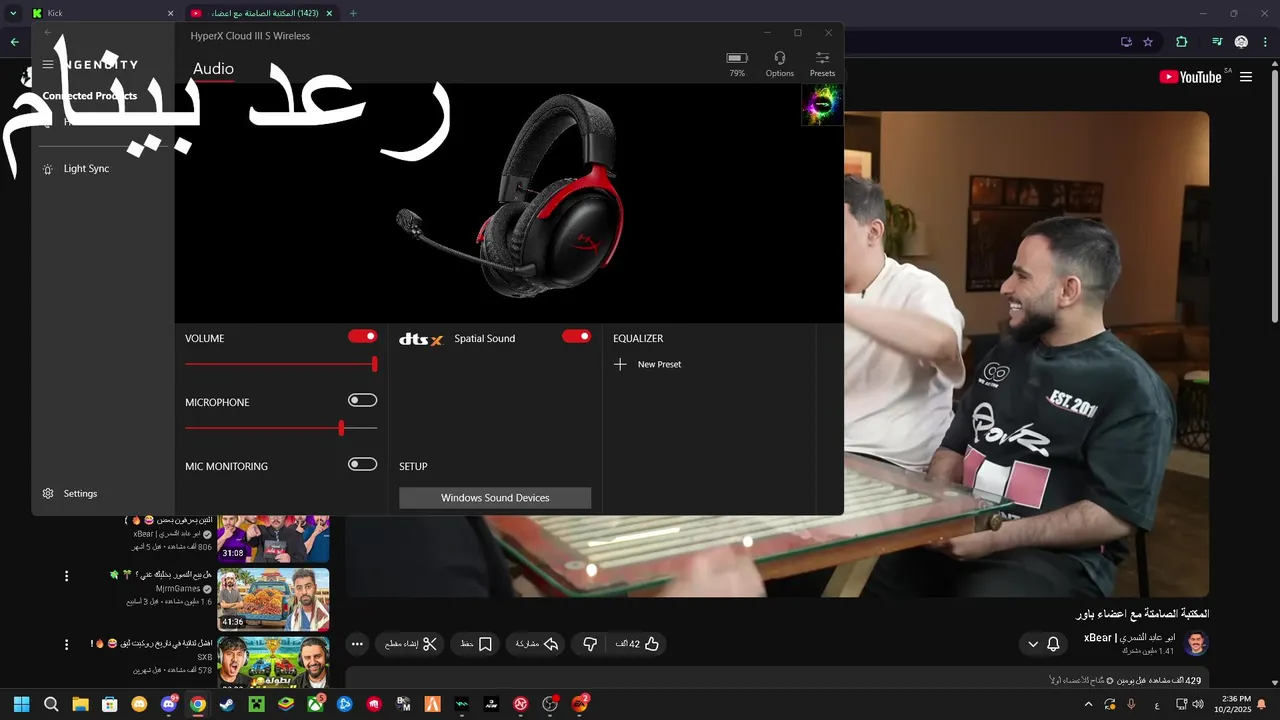Toggle the VOLUME switch off
Image resolution: width=1280 pixels, height=720 pixels.
pyautogui.click(x=362, y=336)
